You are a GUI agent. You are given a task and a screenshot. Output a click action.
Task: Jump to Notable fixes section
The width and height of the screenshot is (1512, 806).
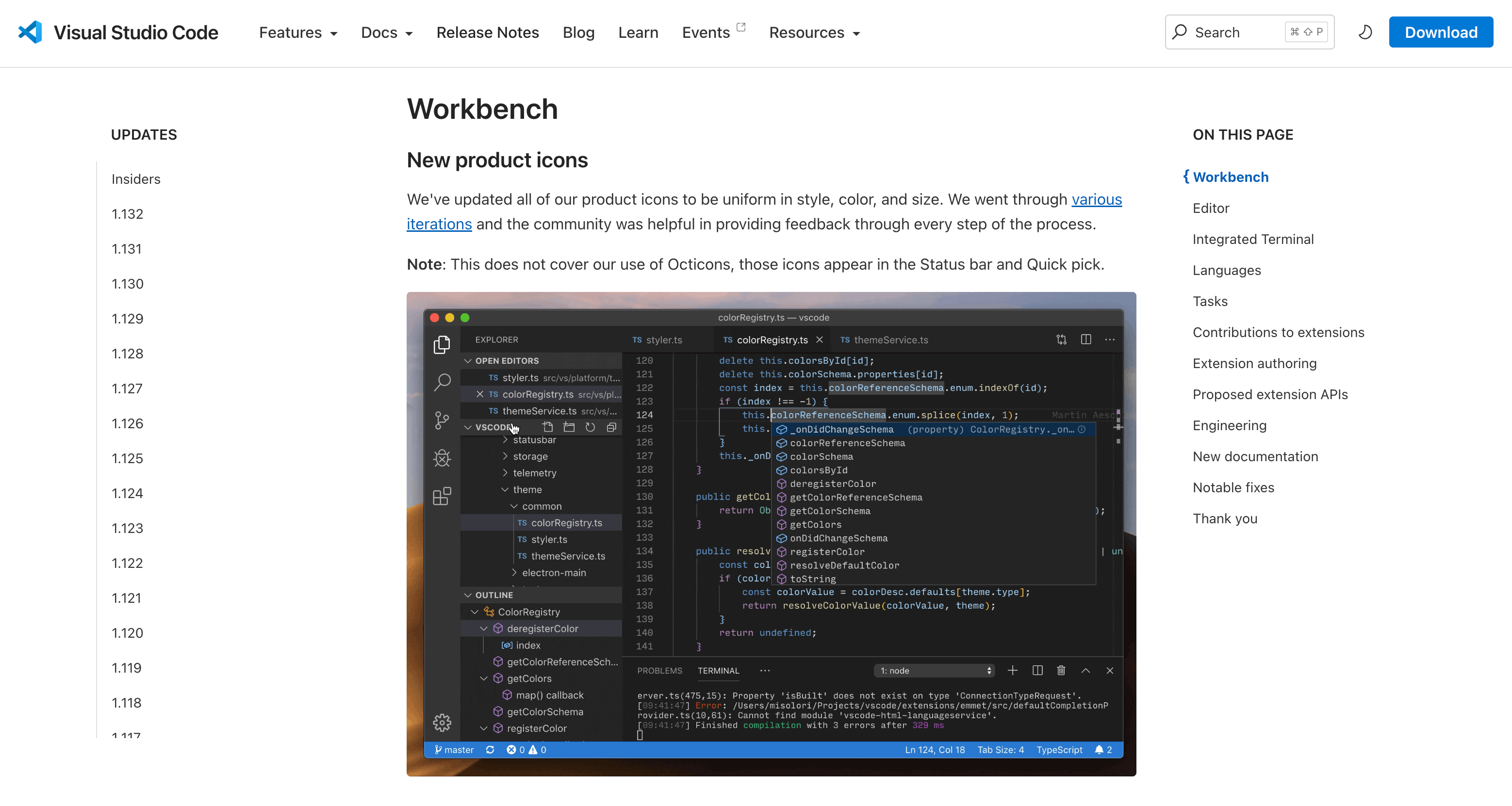[x=1233, y=488]
